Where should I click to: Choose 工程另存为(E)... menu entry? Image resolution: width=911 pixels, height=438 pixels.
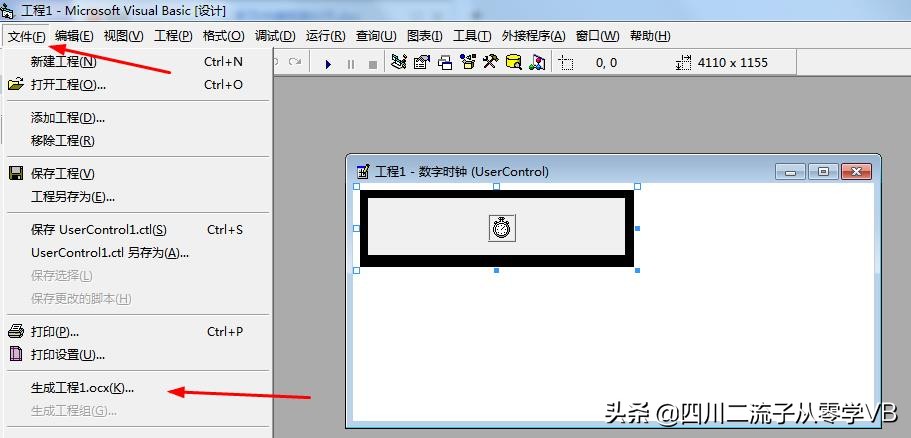tap(138, 196)
